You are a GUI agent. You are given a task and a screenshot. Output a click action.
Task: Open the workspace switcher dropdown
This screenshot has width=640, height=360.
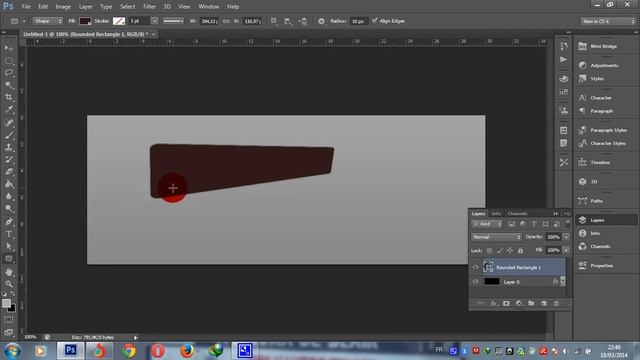click(608, 21)
